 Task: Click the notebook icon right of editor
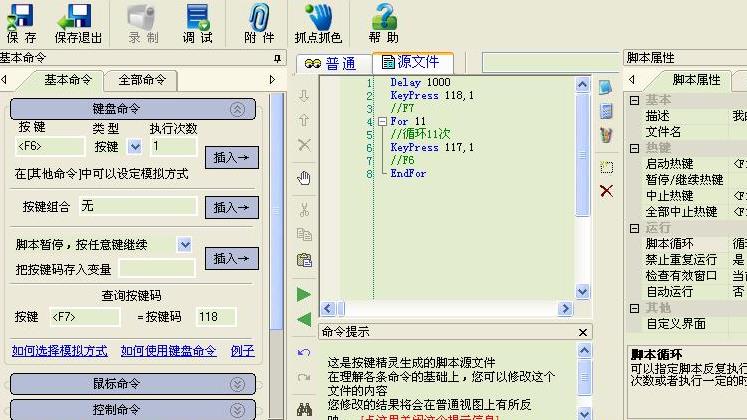[606, 111]
